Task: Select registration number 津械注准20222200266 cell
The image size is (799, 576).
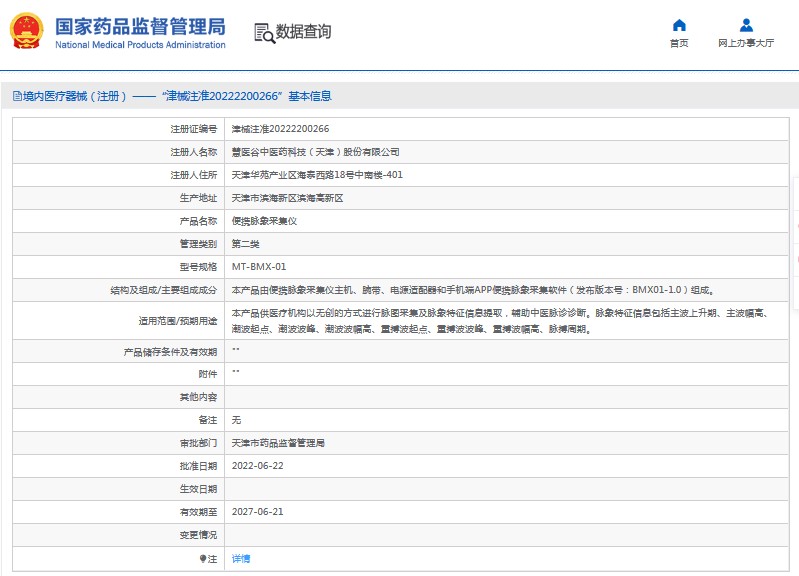Action: 280,129
